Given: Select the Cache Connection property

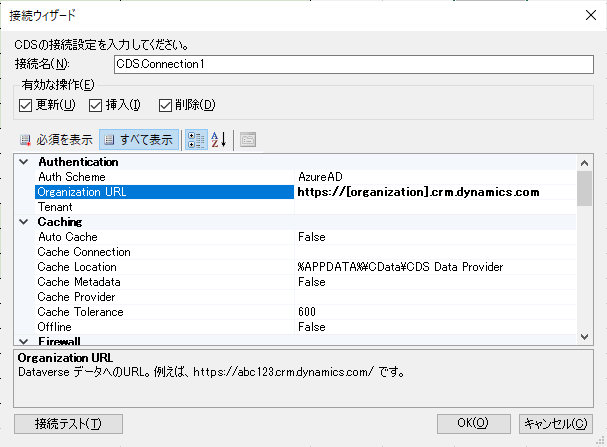Looking at the screenshot, I should coord(165,252).
